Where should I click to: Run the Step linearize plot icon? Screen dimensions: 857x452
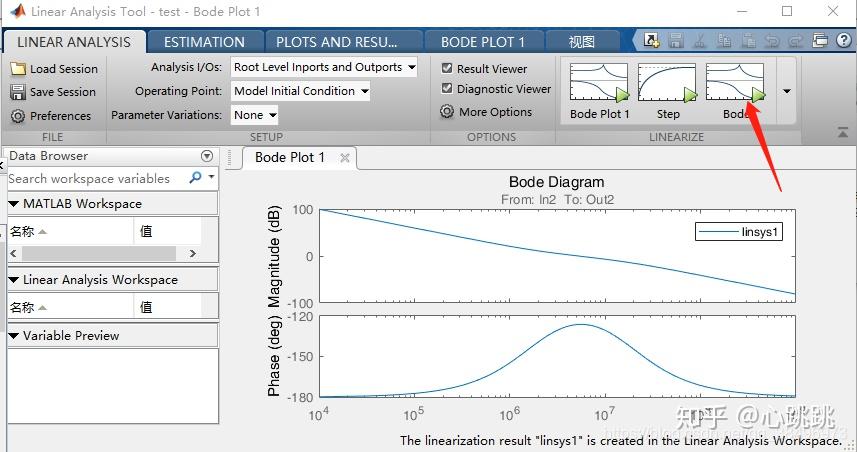[667, 83]
